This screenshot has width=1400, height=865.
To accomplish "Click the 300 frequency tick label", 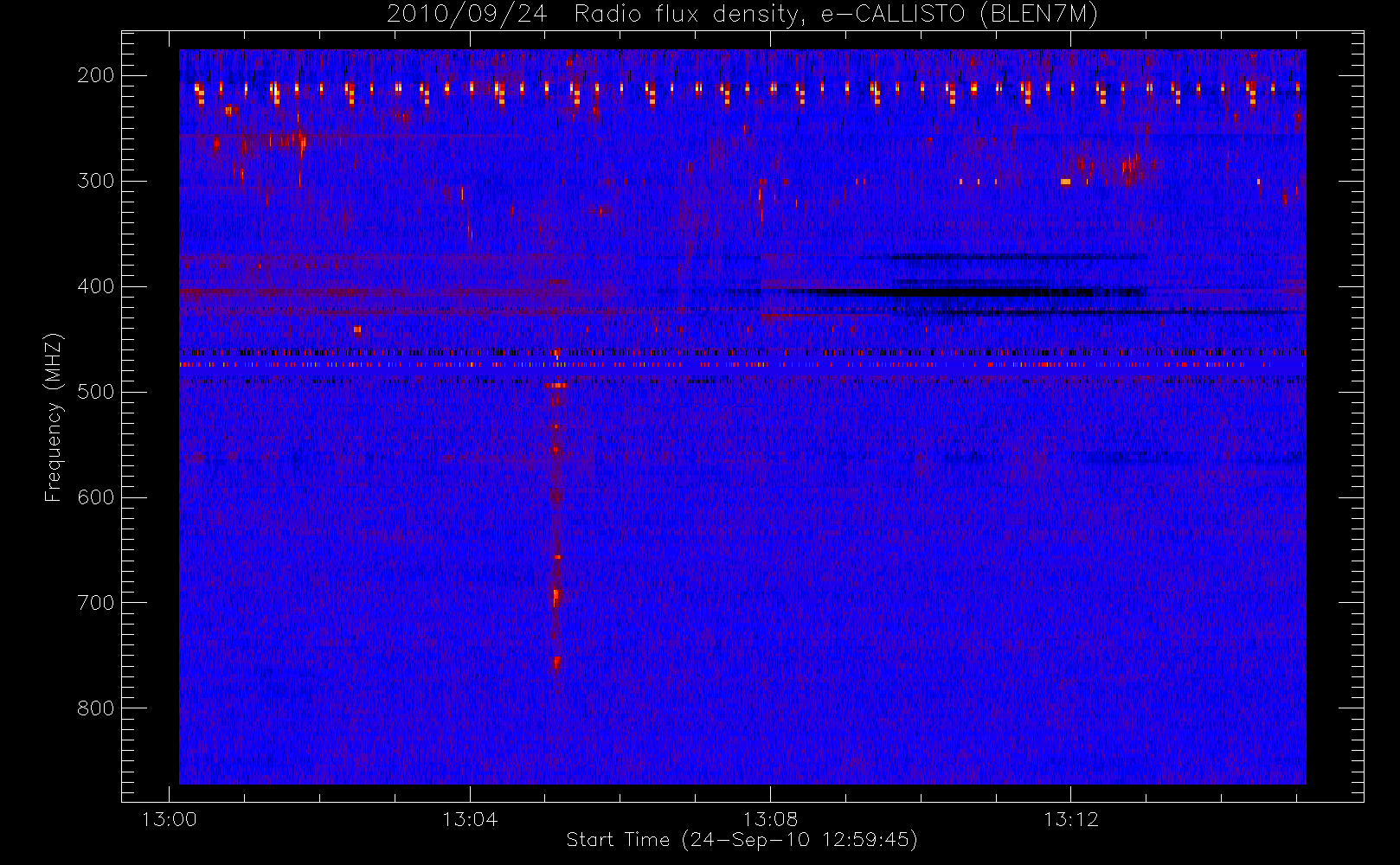I will [x=96, y=181].
